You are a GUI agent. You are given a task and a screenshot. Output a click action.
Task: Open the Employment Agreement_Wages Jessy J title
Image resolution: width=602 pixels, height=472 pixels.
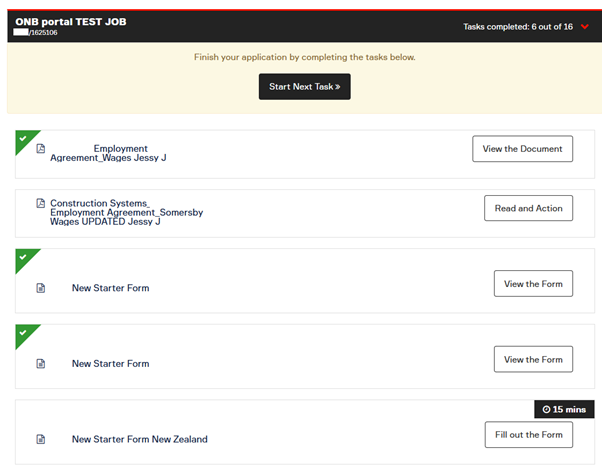[108, 153]
